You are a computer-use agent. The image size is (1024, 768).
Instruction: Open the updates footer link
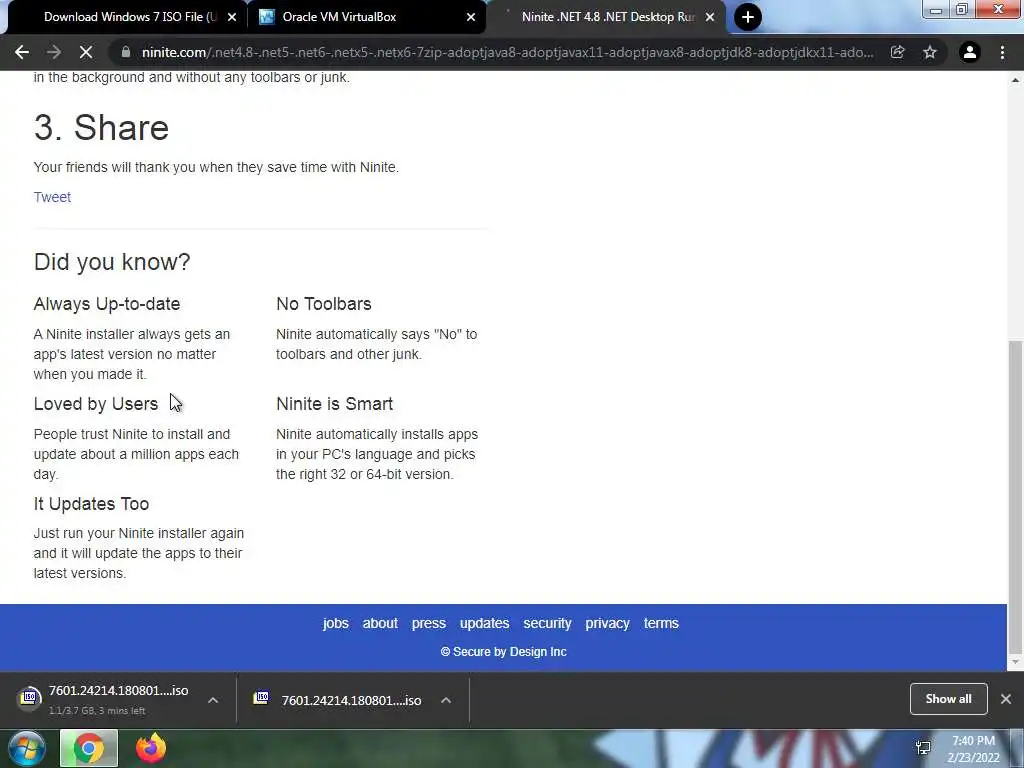[x=485, y=624]
